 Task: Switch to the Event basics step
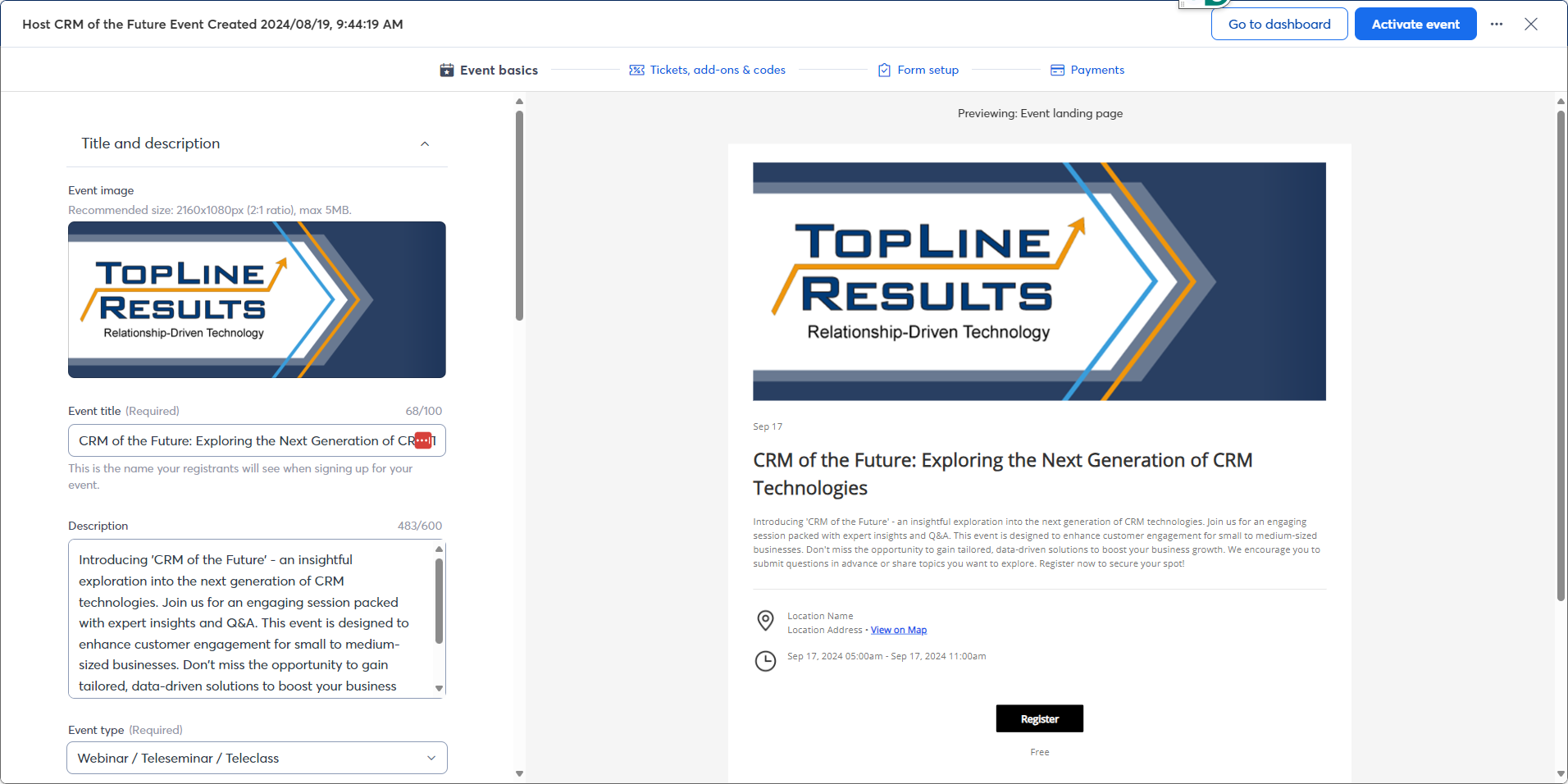coord(489,71)
